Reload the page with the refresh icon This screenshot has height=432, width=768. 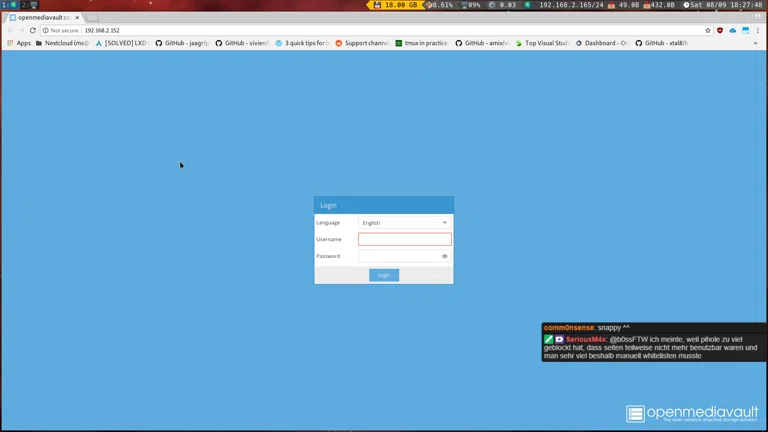coord(32,31)
